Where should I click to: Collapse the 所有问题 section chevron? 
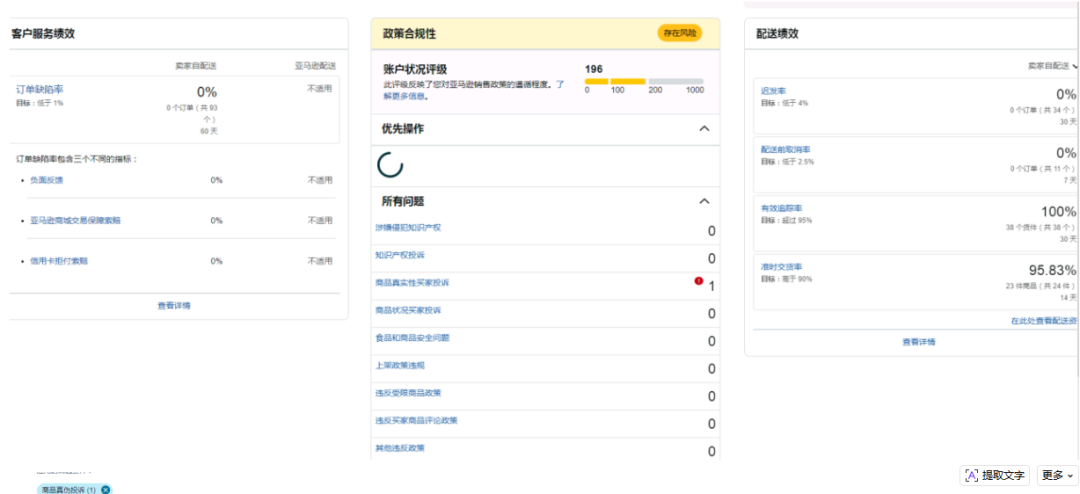pos(704,201)
